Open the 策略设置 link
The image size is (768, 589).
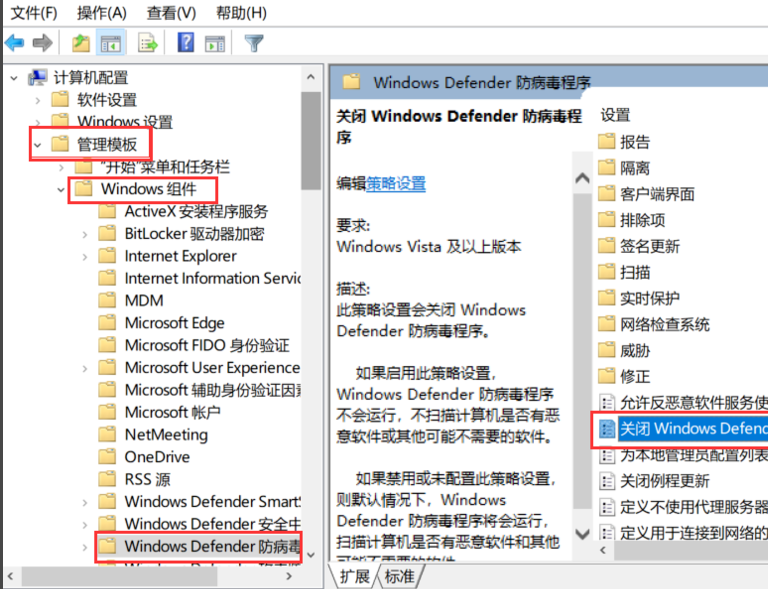point(396,184)
